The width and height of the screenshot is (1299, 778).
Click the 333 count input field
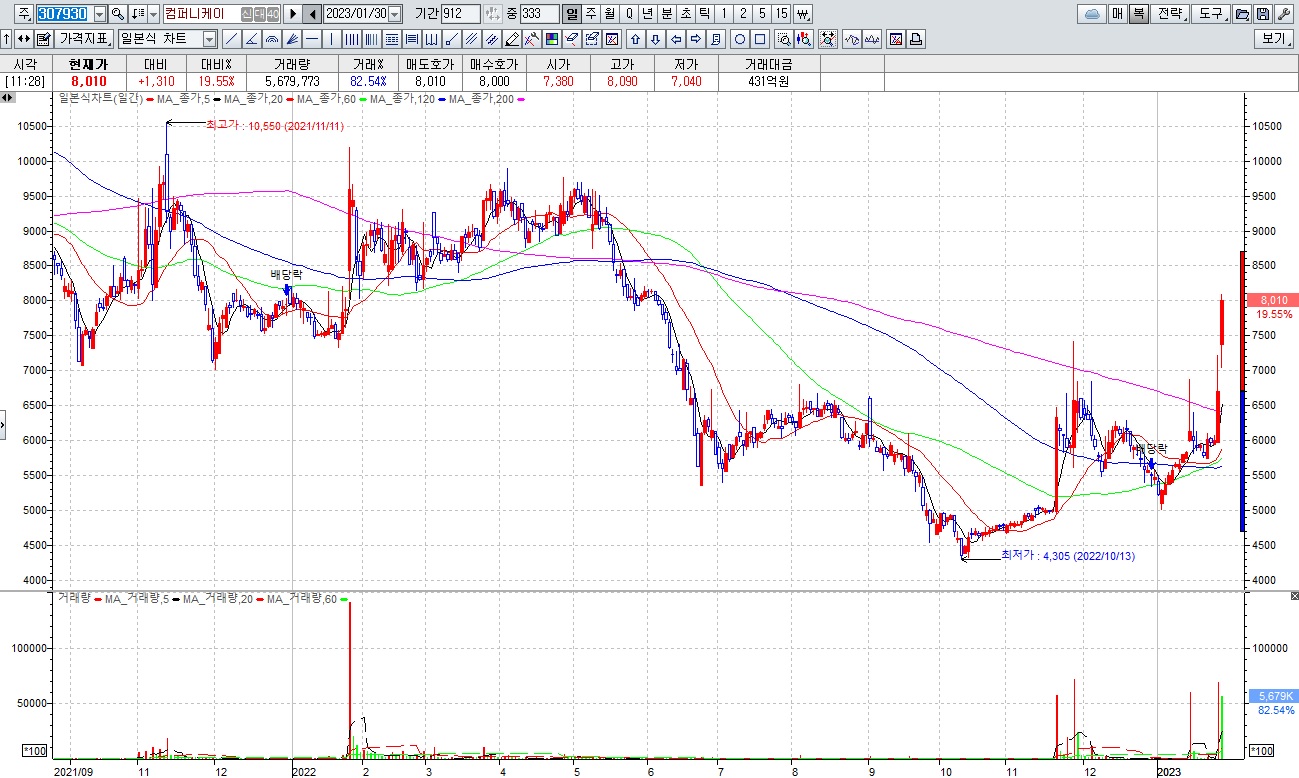click(x=539, y=14)
